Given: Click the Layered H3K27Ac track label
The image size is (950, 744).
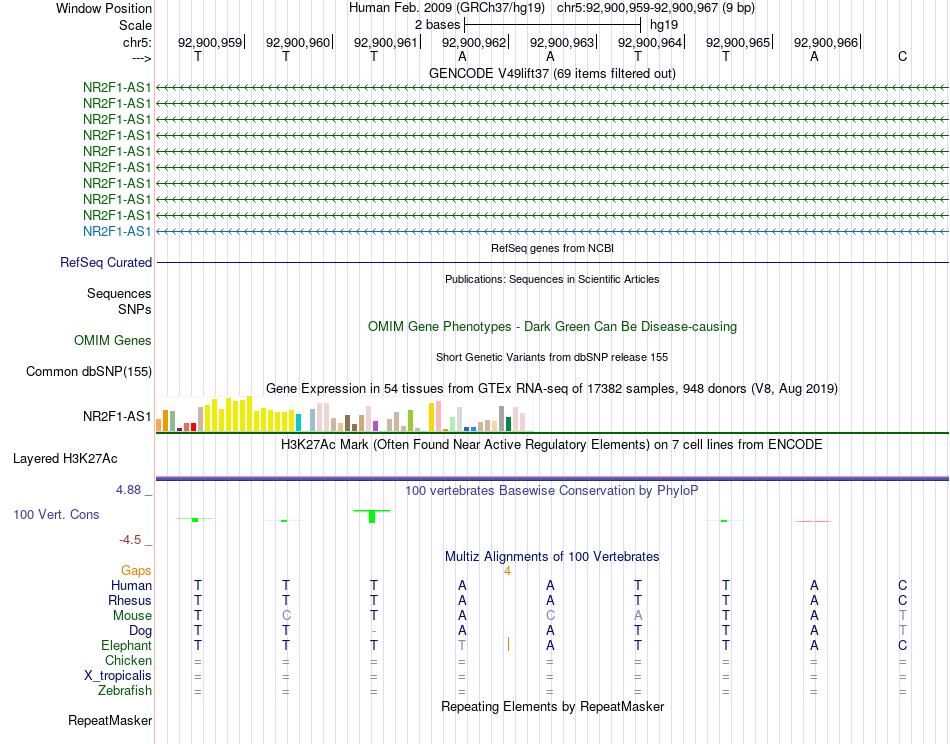Looking at the screenshot, I should coord(65,459).
